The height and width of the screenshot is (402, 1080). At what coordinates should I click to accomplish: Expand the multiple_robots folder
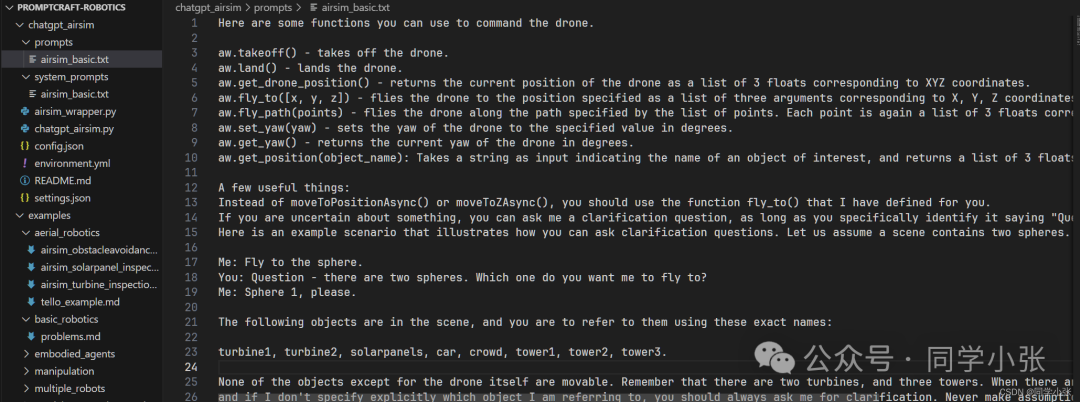pos(25,388)
